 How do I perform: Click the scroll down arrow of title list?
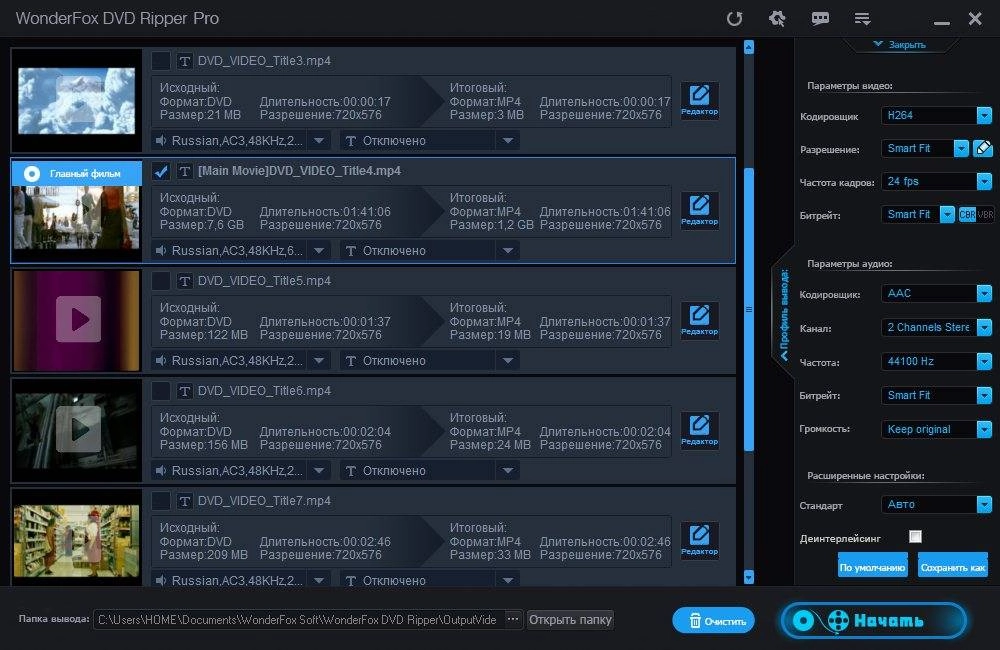[x=749, y=577]
